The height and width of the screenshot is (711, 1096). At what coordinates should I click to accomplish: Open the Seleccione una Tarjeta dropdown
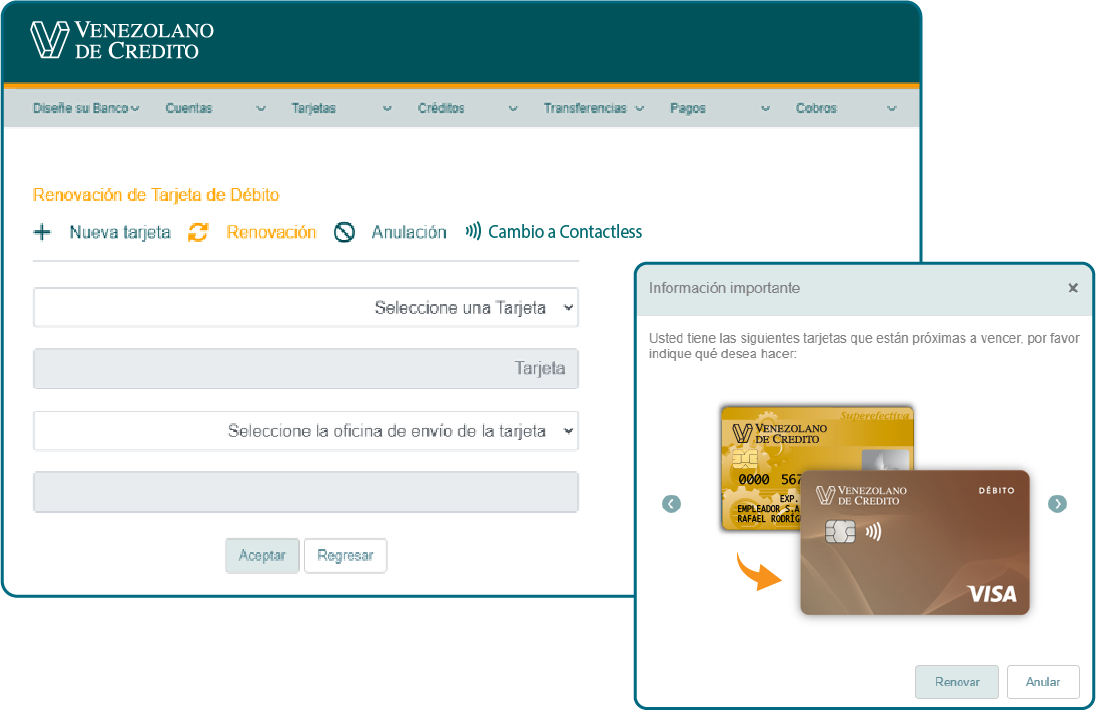tap(305, 308)
